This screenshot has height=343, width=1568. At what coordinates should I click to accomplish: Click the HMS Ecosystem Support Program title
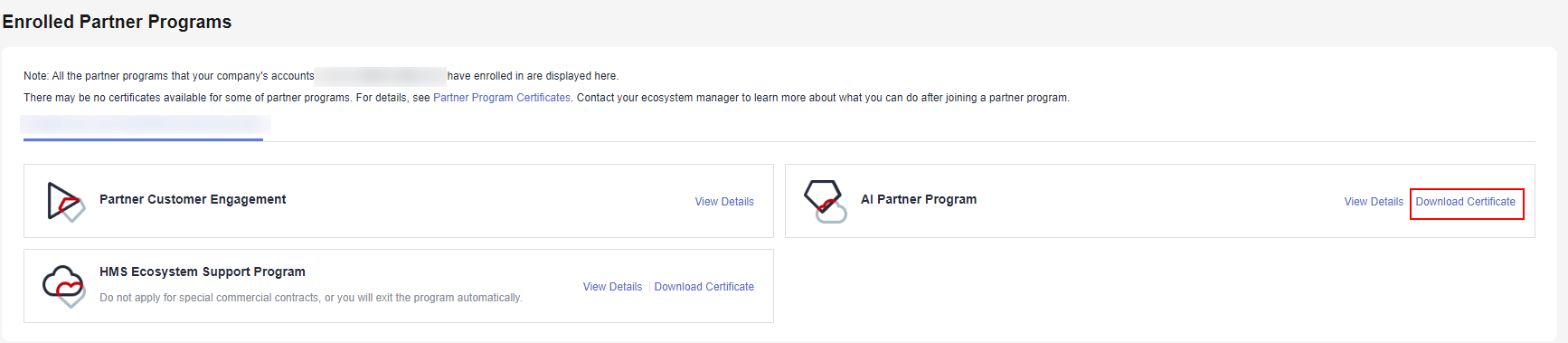[203, 272]
